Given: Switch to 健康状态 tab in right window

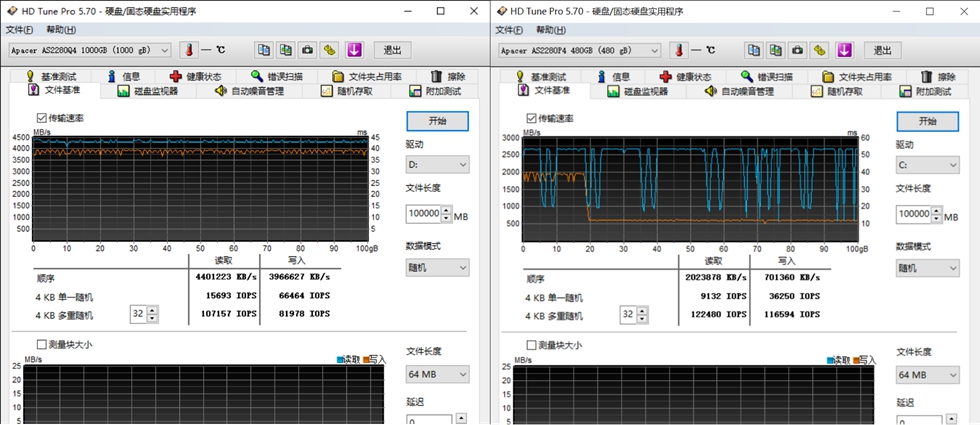Looking at the screenshot, I should click(686, 76).
